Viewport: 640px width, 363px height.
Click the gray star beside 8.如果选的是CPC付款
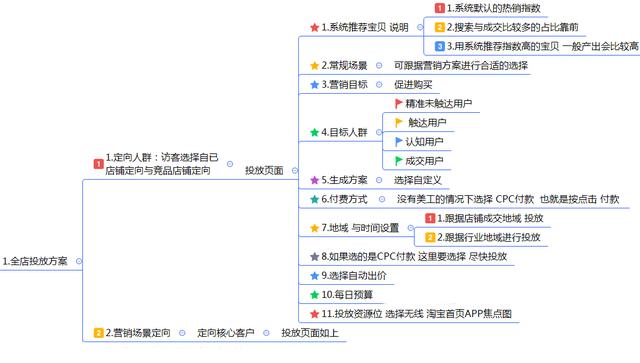point(314,256)
